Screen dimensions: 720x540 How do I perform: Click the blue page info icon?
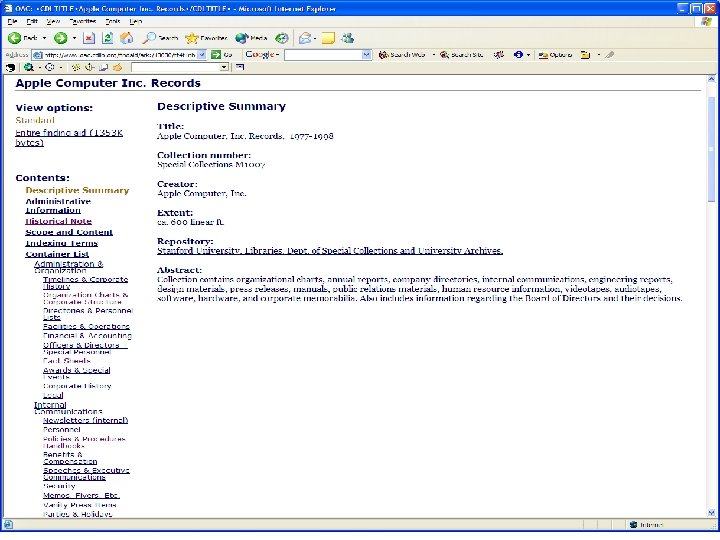(x=518, y=55)
